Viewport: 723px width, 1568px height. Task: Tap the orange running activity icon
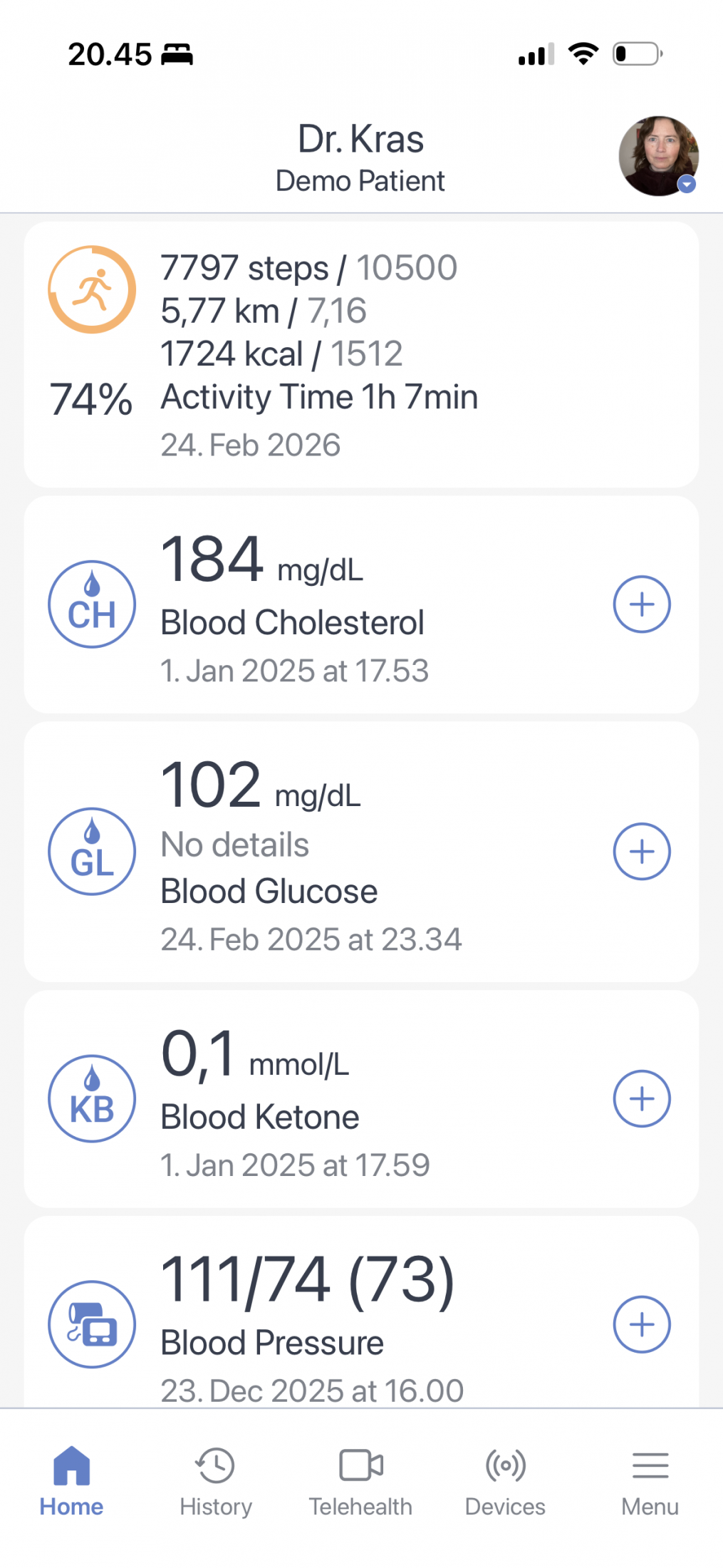92,289
